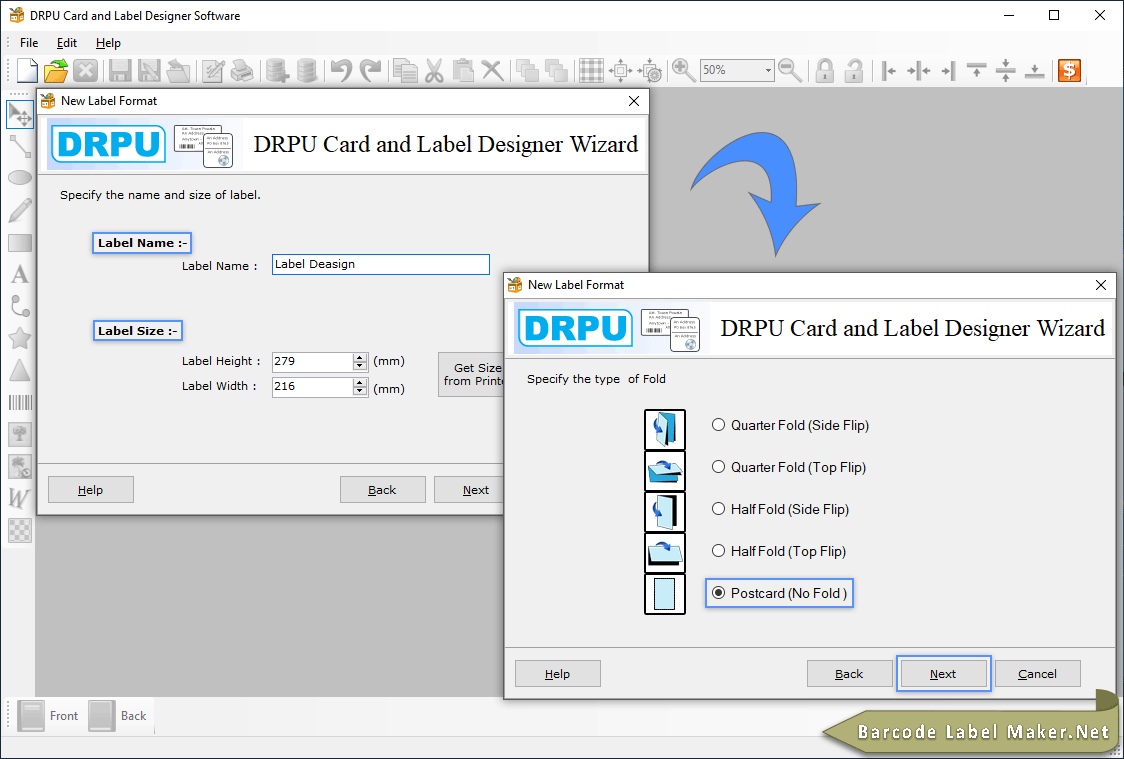The height and width of the screenshot is (759, 1124).
Task: Open the File menu
Action: pos(29,43)
